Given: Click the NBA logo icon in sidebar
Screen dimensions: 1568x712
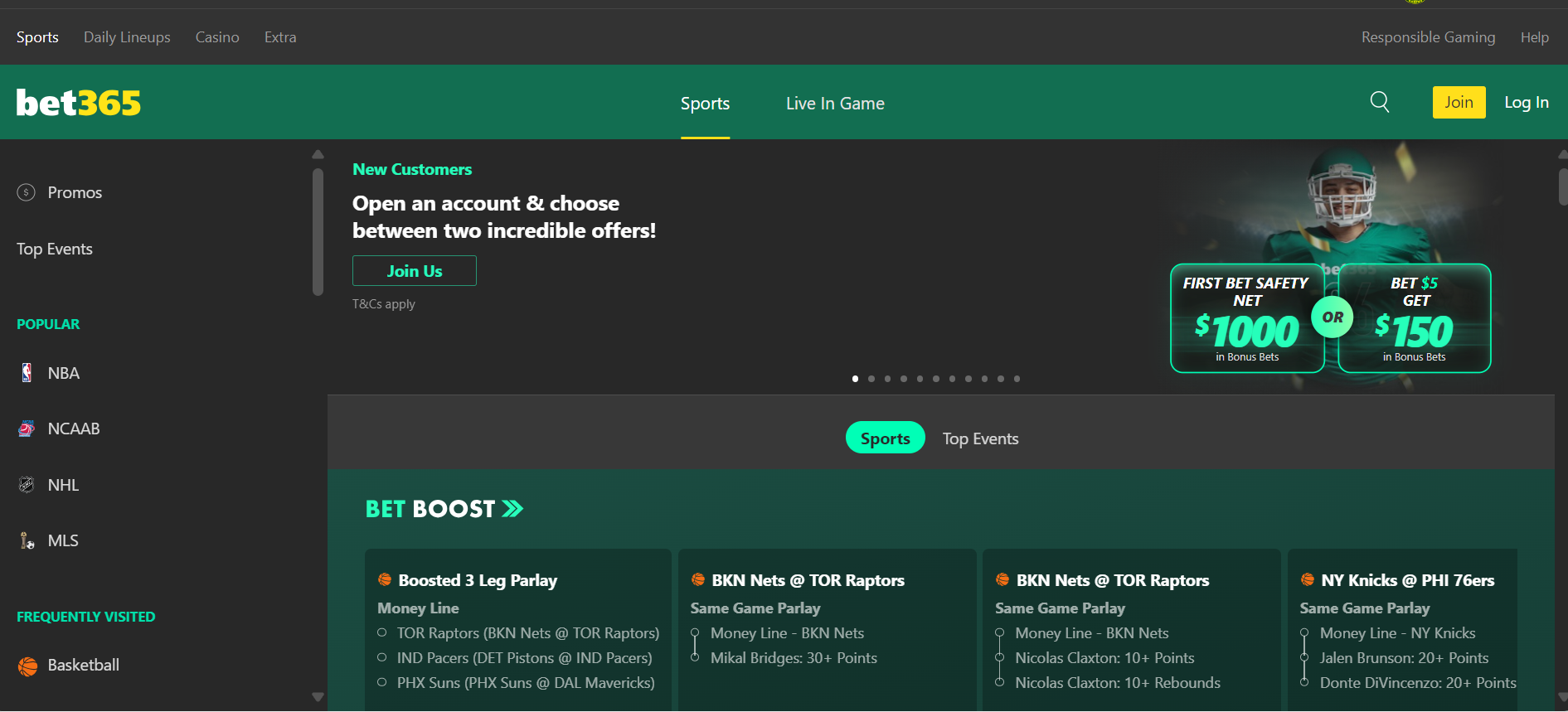Looking at the screenshot, I should coord(27,373).
